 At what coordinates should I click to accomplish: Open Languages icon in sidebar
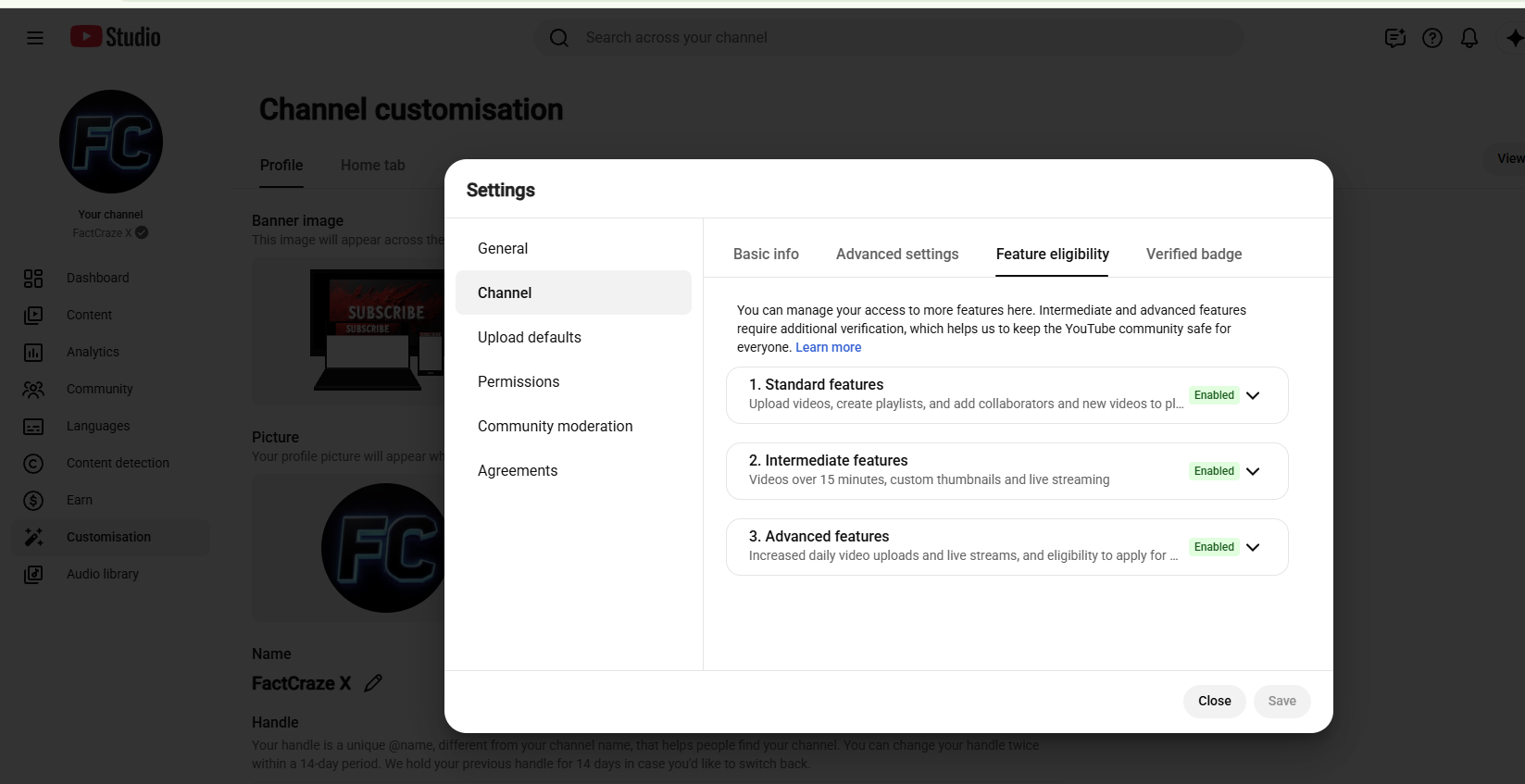(x=33, y=427)
